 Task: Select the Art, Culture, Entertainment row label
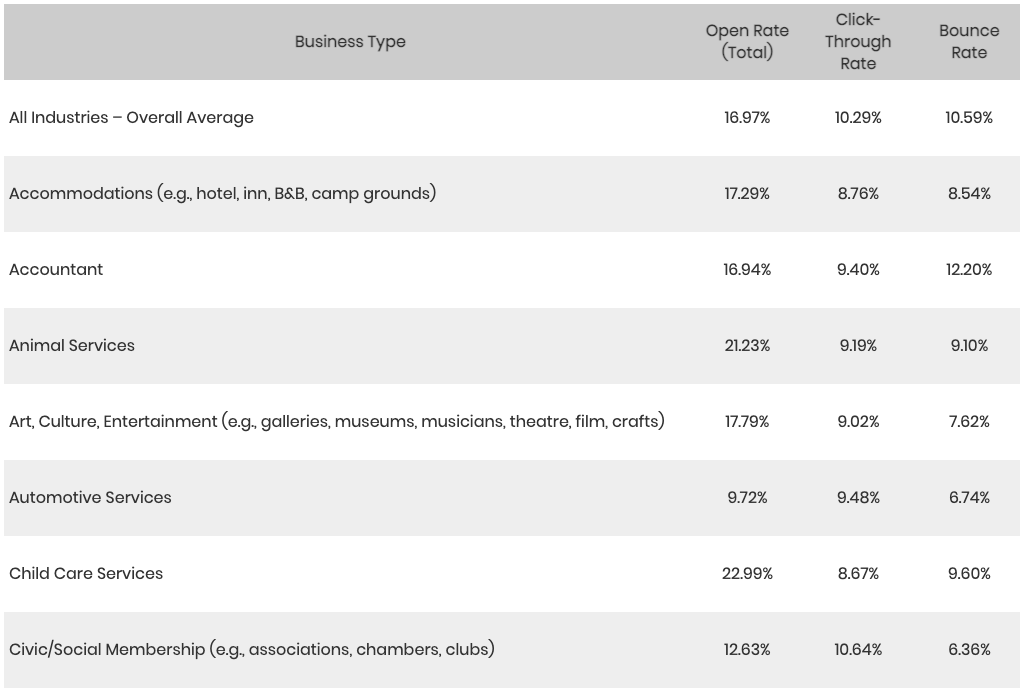coord(336,422)
